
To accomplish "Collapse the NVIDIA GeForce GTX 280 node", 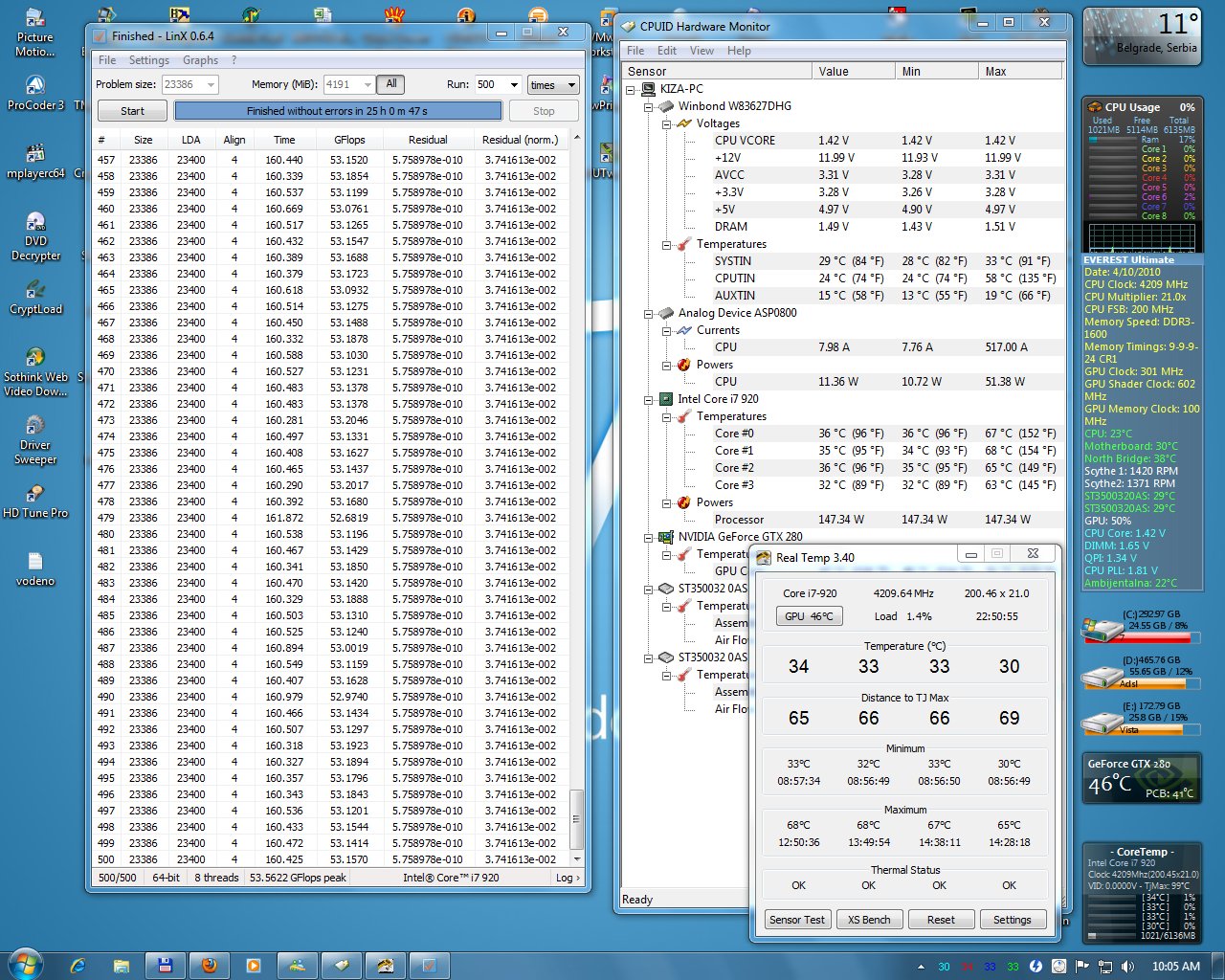I will click(x=649, y=537).
